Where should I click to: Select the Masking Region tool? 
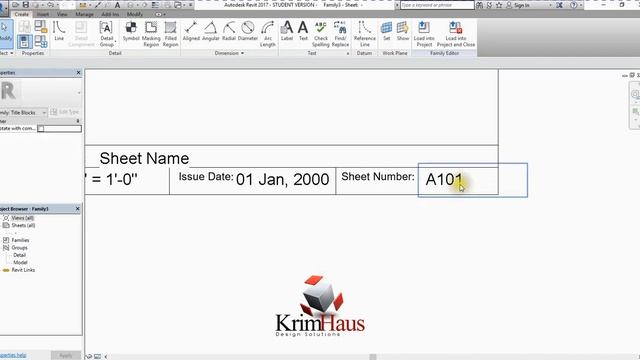point(151,34)
